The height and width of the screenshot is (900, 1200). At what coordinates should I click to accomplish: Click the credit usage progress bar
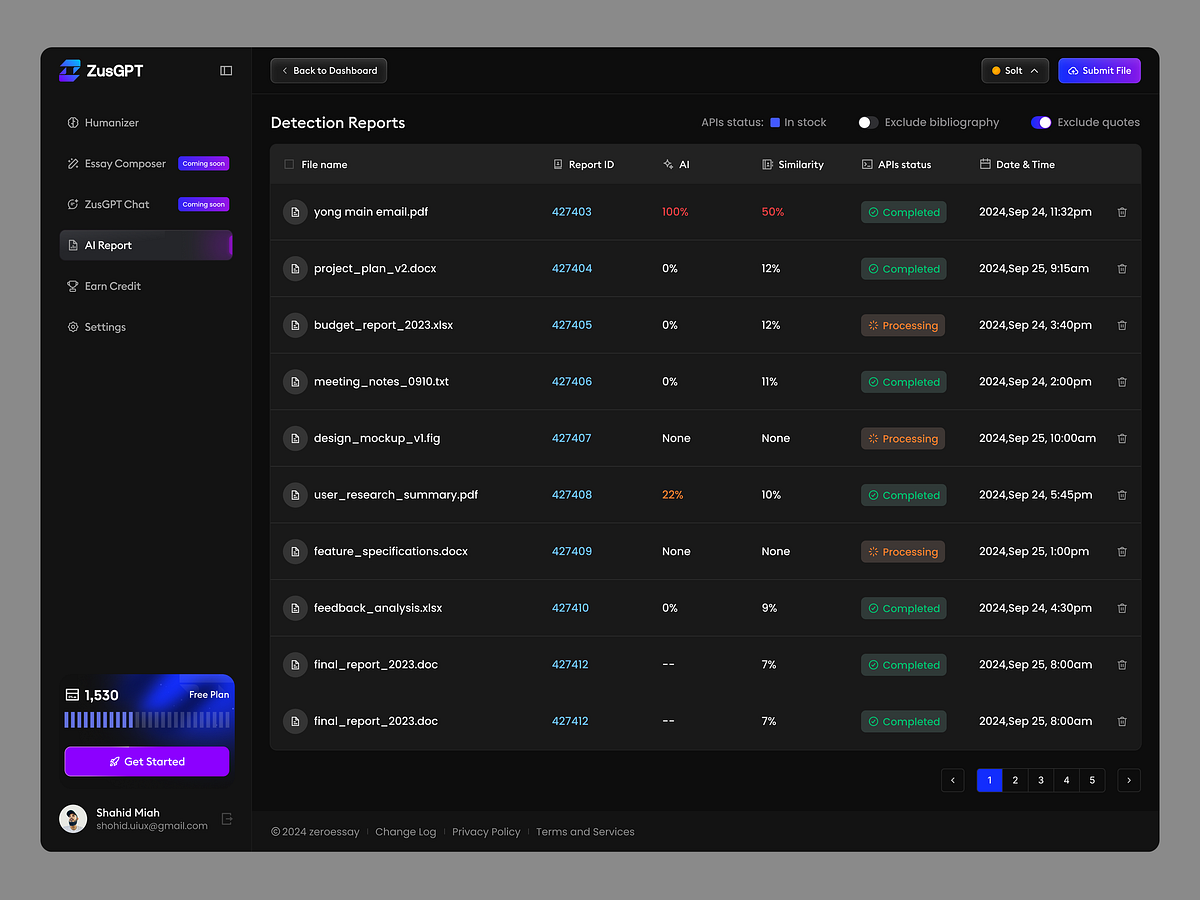tap(147, 720)
